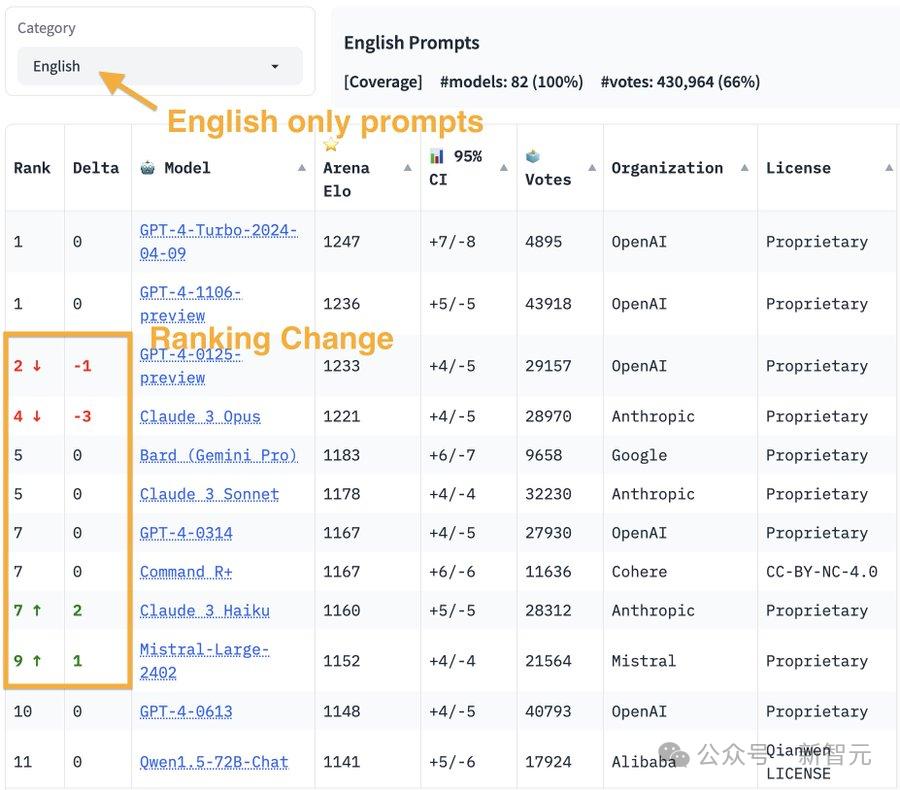Click the cube icon above Votes

(533, 156)
